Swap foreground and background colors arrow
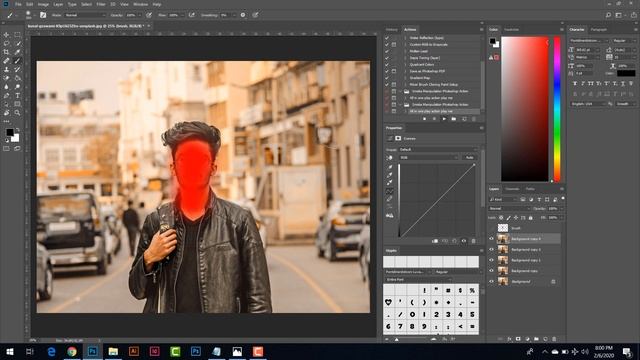The image size is (640, 360). 18,129
